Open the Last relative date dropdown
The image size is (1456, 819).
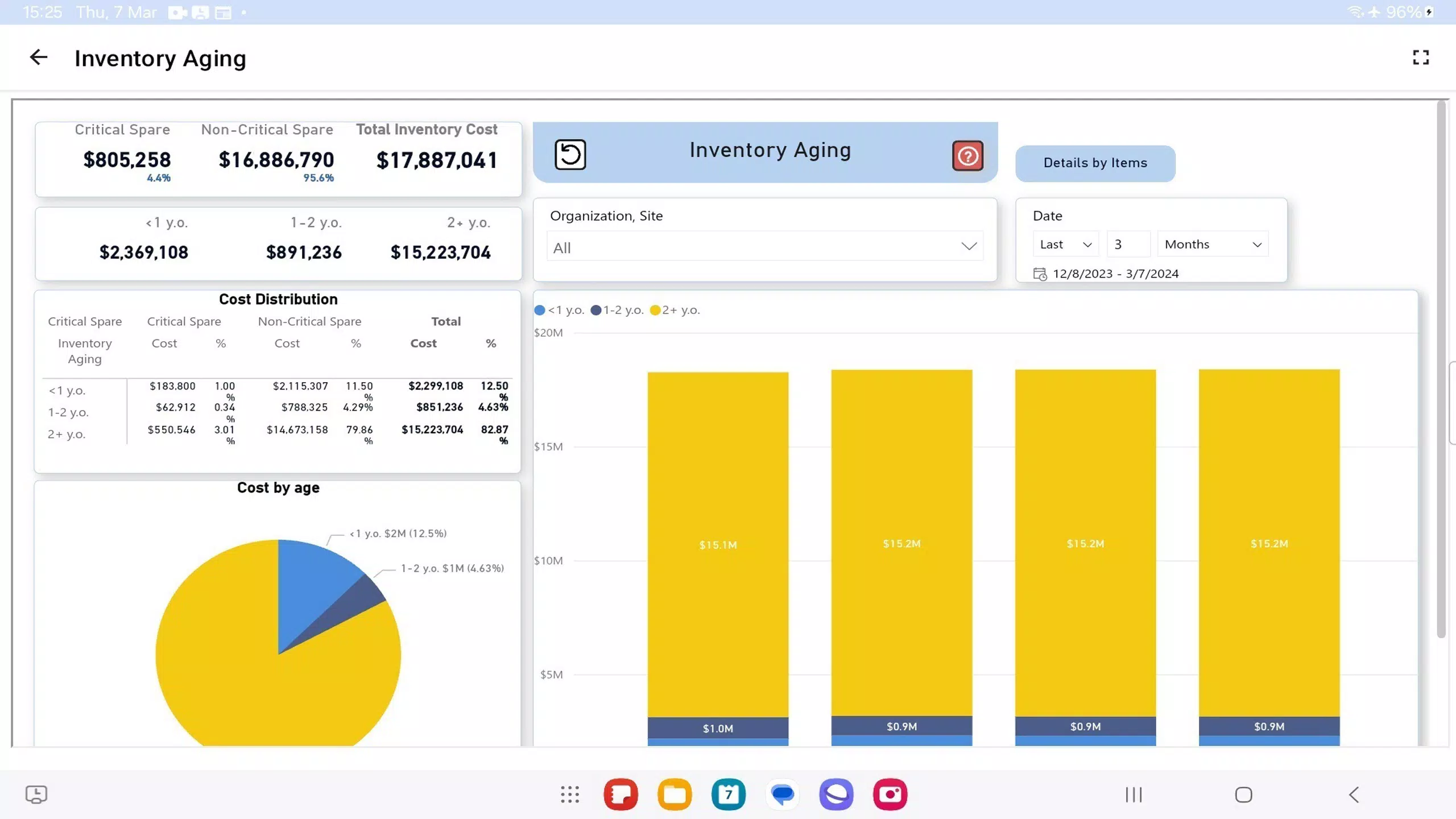pyautogui.click(x=1065, y=245)
